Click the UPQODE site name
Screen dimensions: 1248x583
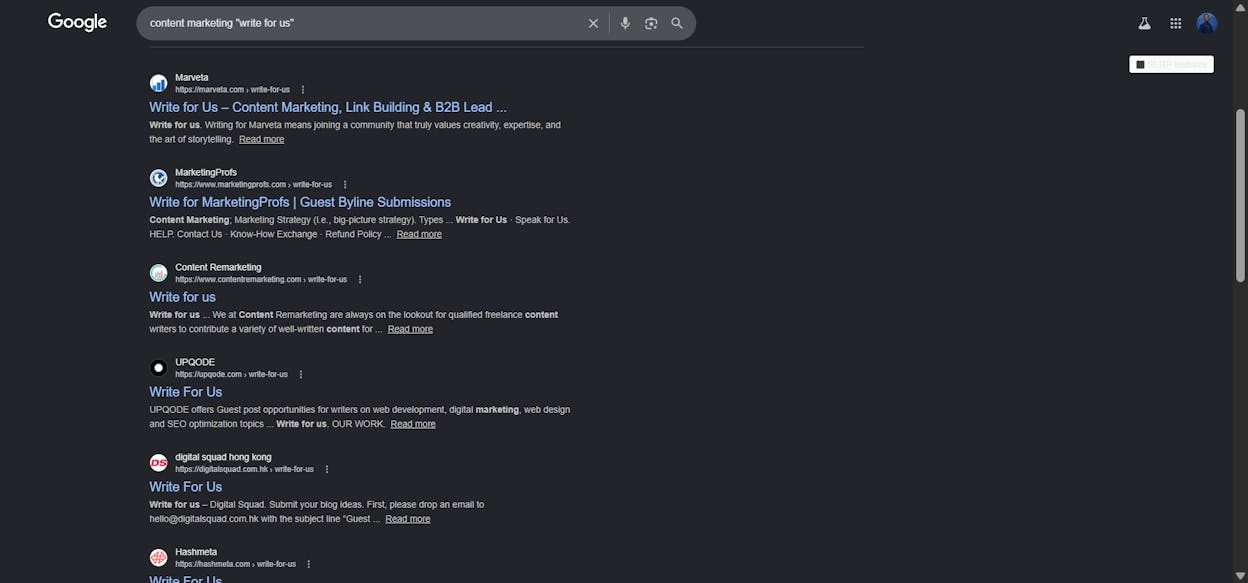pyautogui.click(x=195, y=362)
